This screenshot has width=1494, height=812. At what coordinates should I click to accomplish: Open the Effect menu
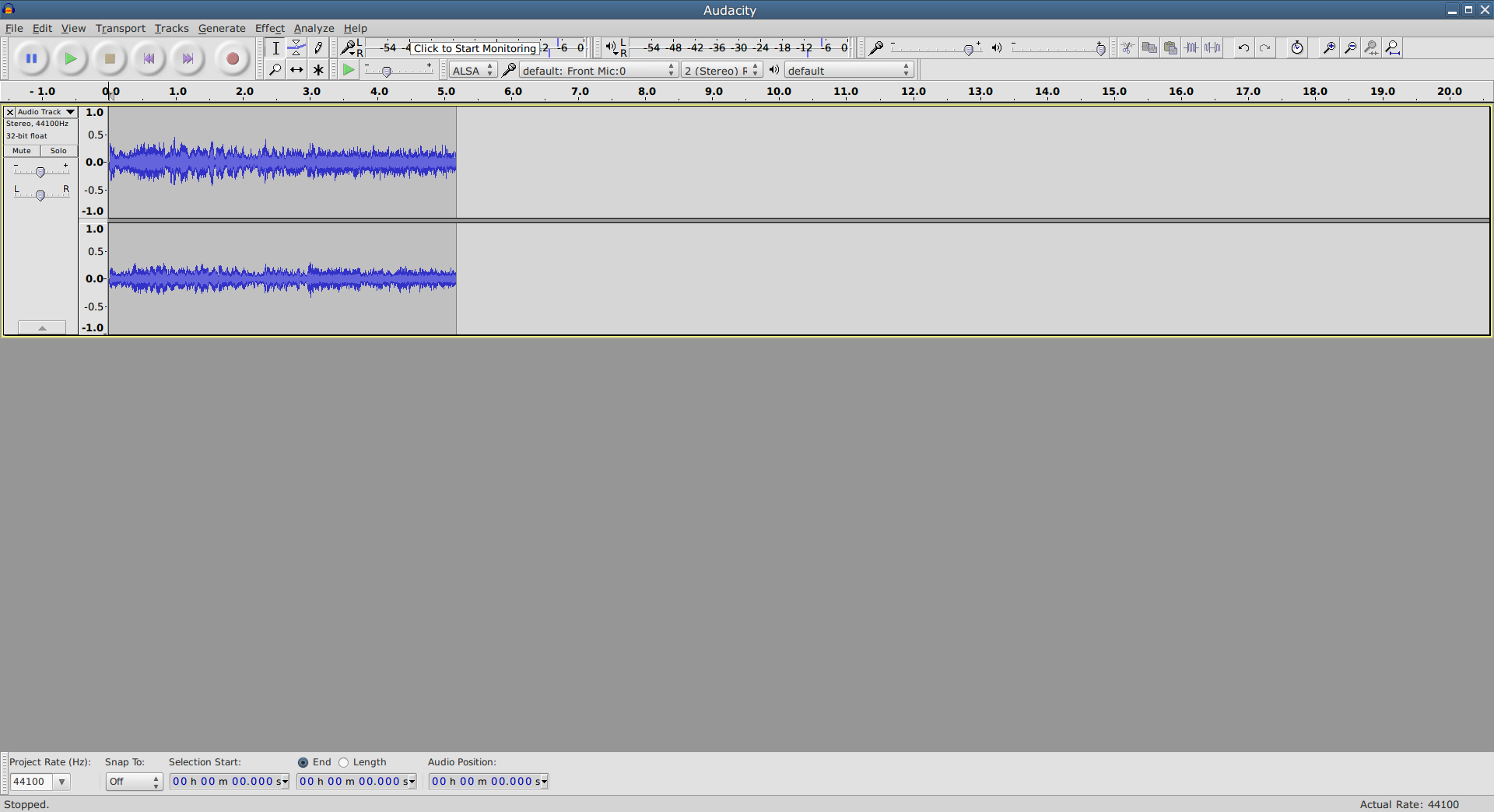pyautogui.click(x=270, y=28)
